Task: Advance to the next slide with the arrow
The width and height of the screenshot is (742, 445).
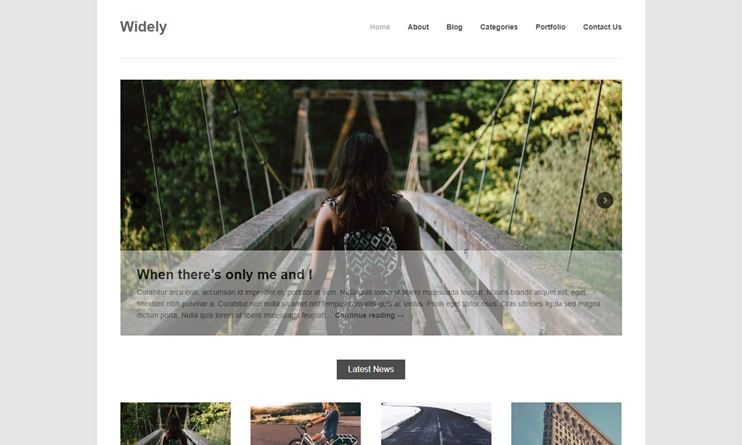Action: coord(604,200)
